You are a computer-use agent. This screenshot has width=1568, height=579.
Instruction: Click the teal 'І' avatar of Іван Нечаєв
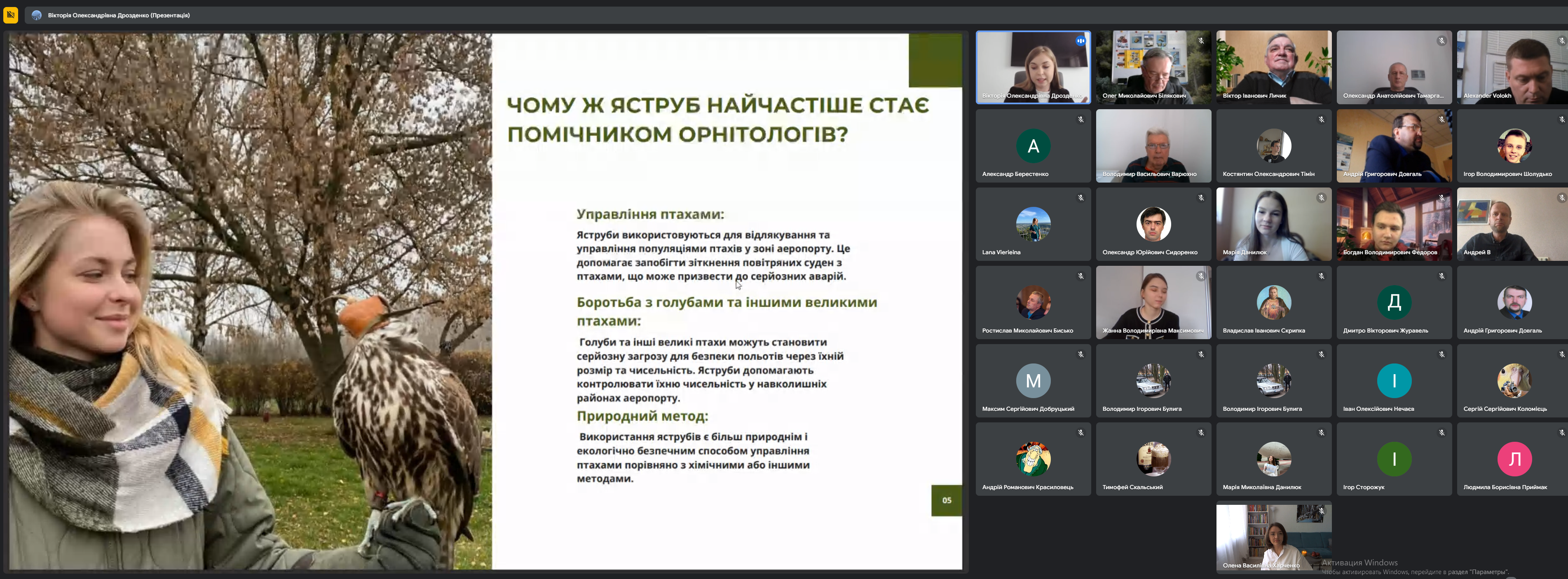tap(1394, 380)
